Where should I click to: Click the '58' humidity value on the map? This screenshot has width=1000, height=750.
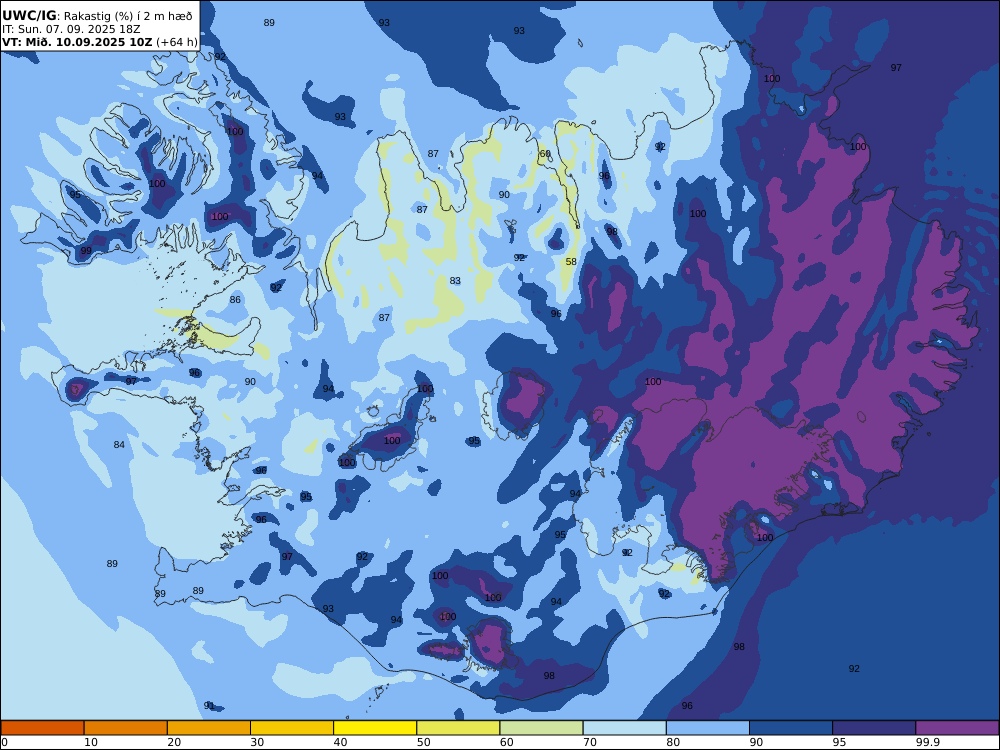[x=571, y=261]
